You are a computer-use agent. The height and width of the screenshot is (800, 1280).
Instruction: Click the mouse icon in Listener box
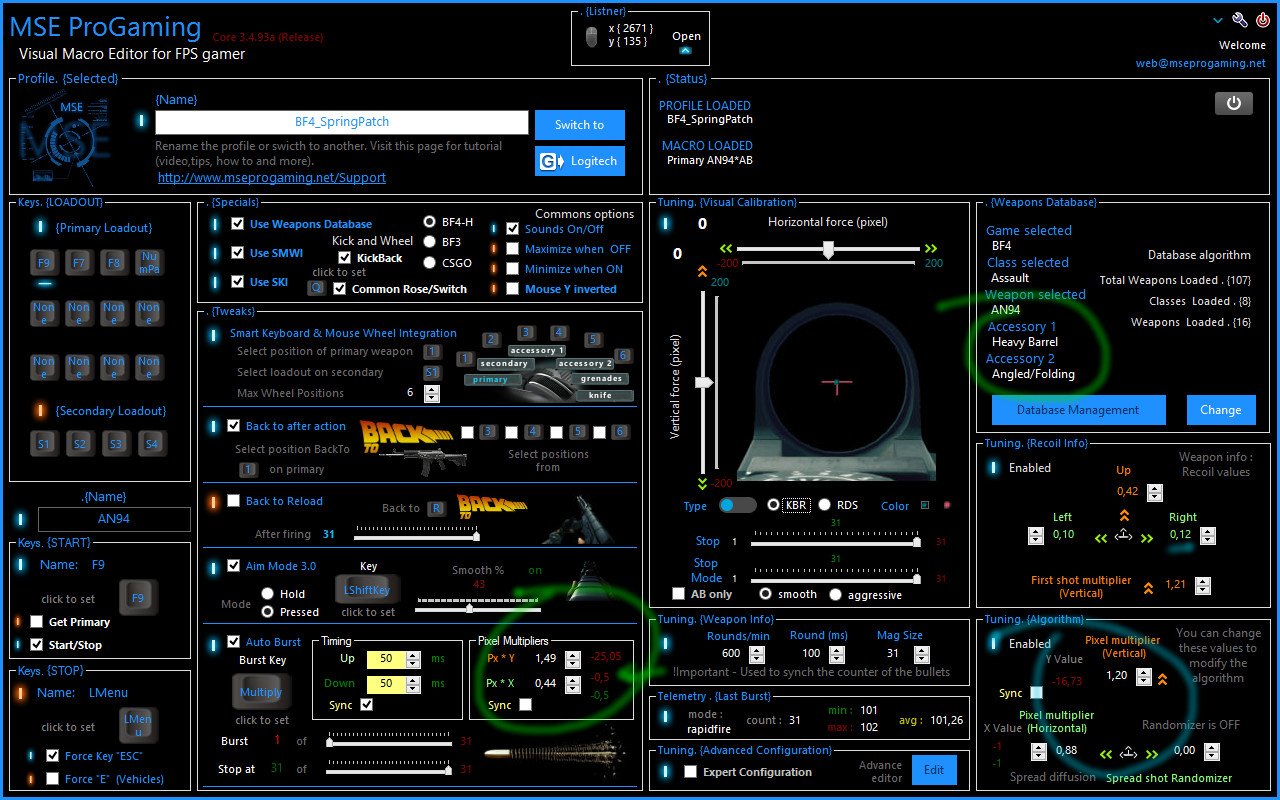tap(592, 38)
